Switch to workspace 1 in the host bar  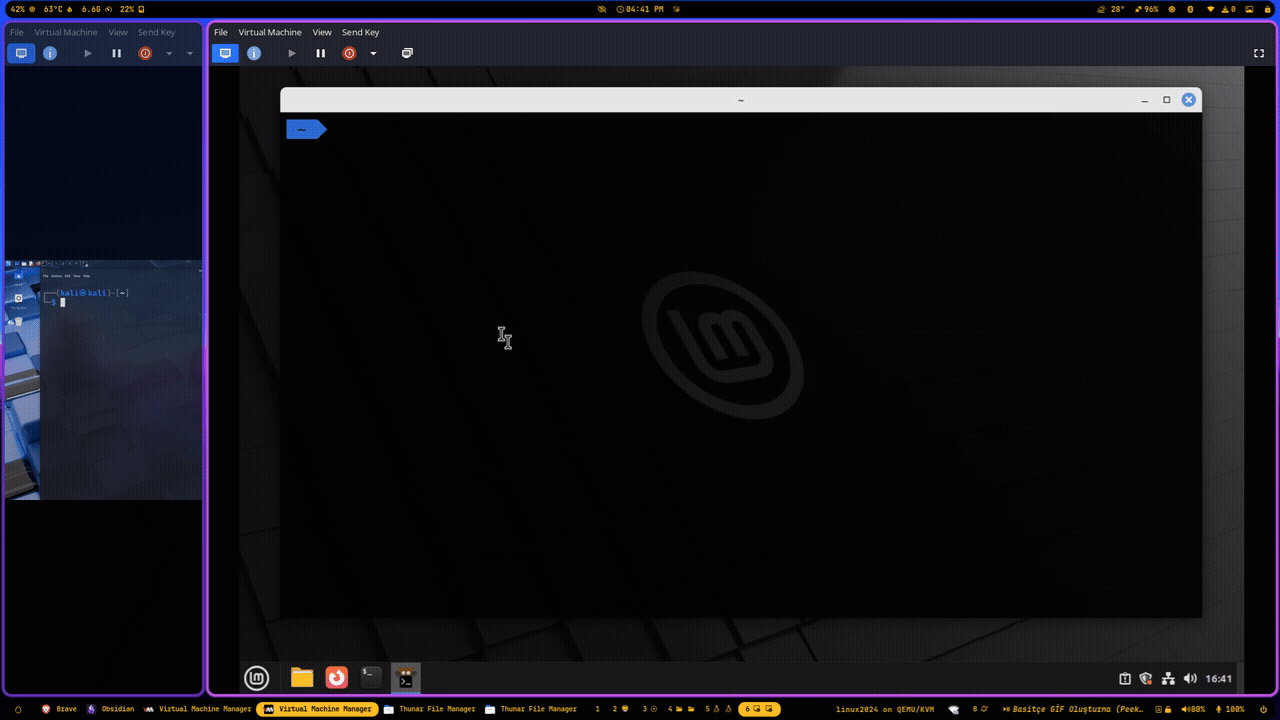597,709
